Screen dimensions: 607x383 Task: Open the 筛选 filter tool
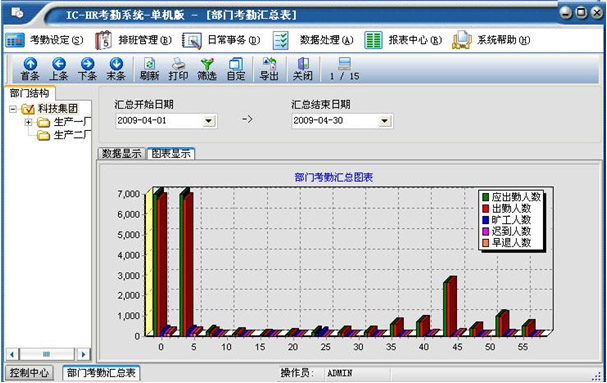pos(207,69)
